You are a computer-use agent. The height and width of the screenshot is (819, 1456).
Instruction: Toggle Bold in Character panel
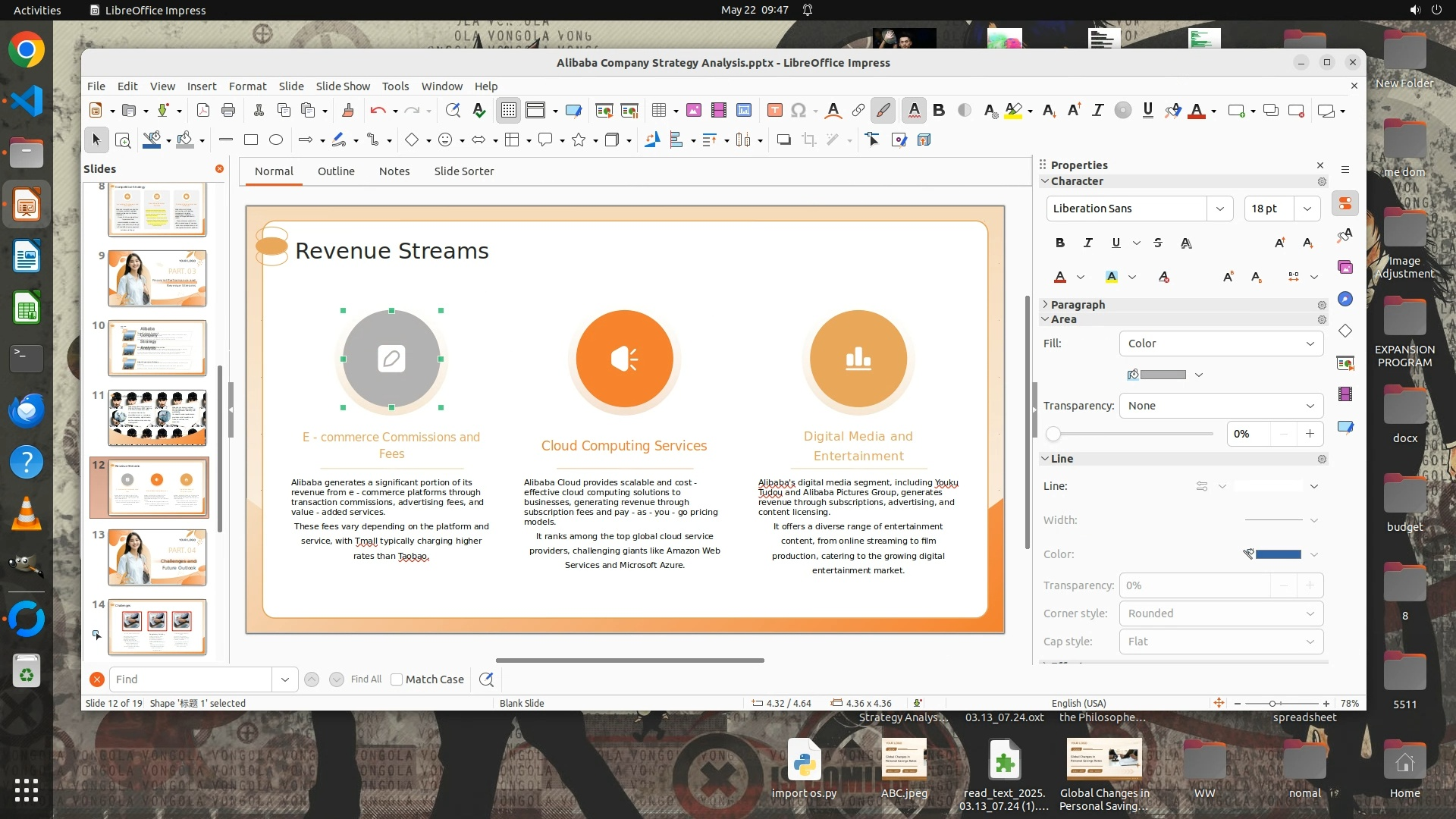pyautogui.click(x=1059, y=243)
